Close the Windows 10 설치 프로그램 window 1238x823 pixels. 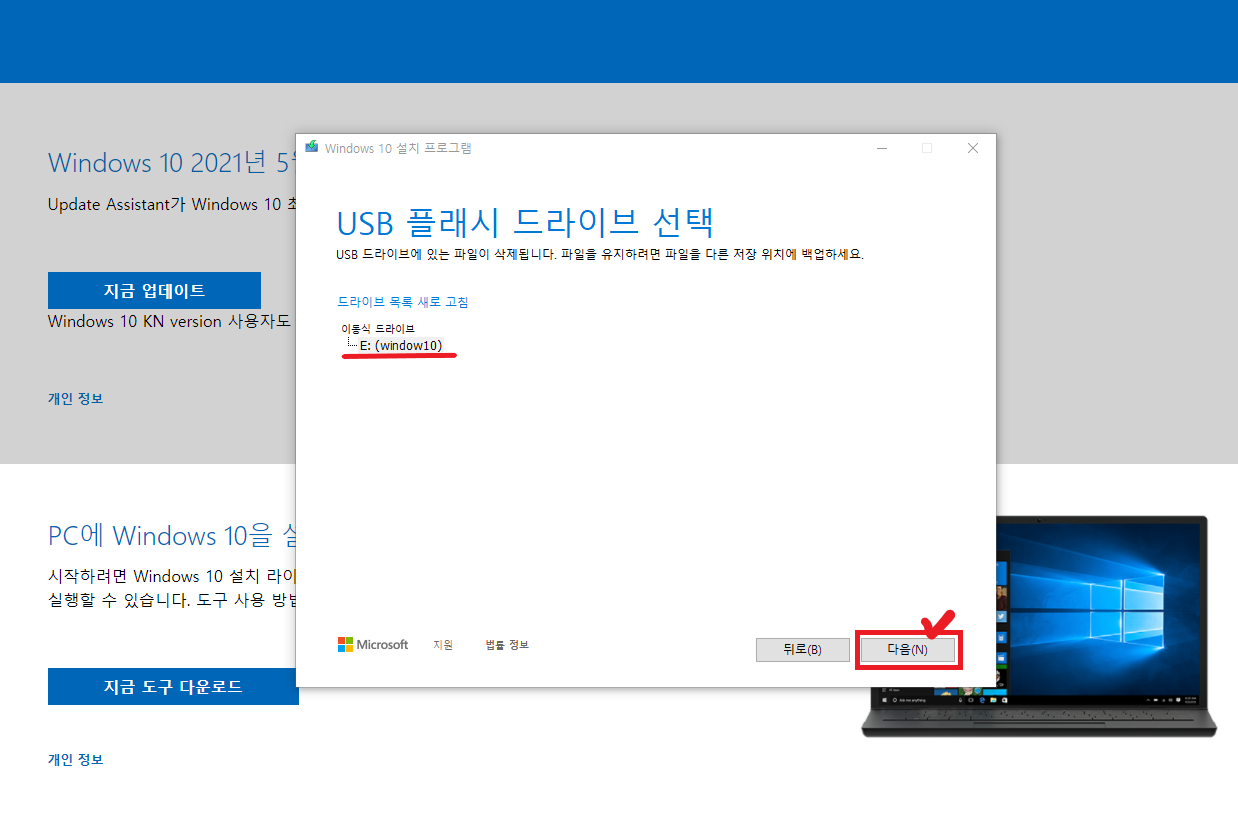[972, 148]
